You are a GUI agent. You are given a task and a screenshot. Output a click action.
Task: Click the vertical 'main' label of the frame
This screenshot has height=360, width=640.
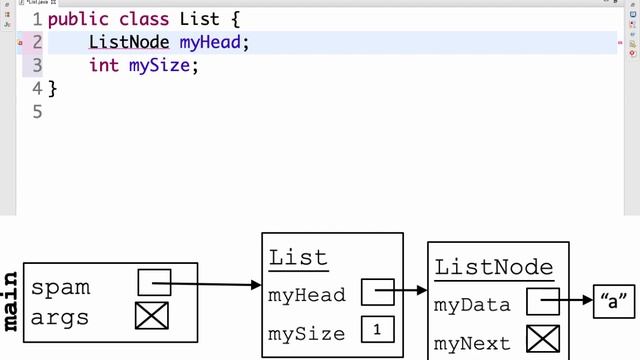[x=11, y=302]
